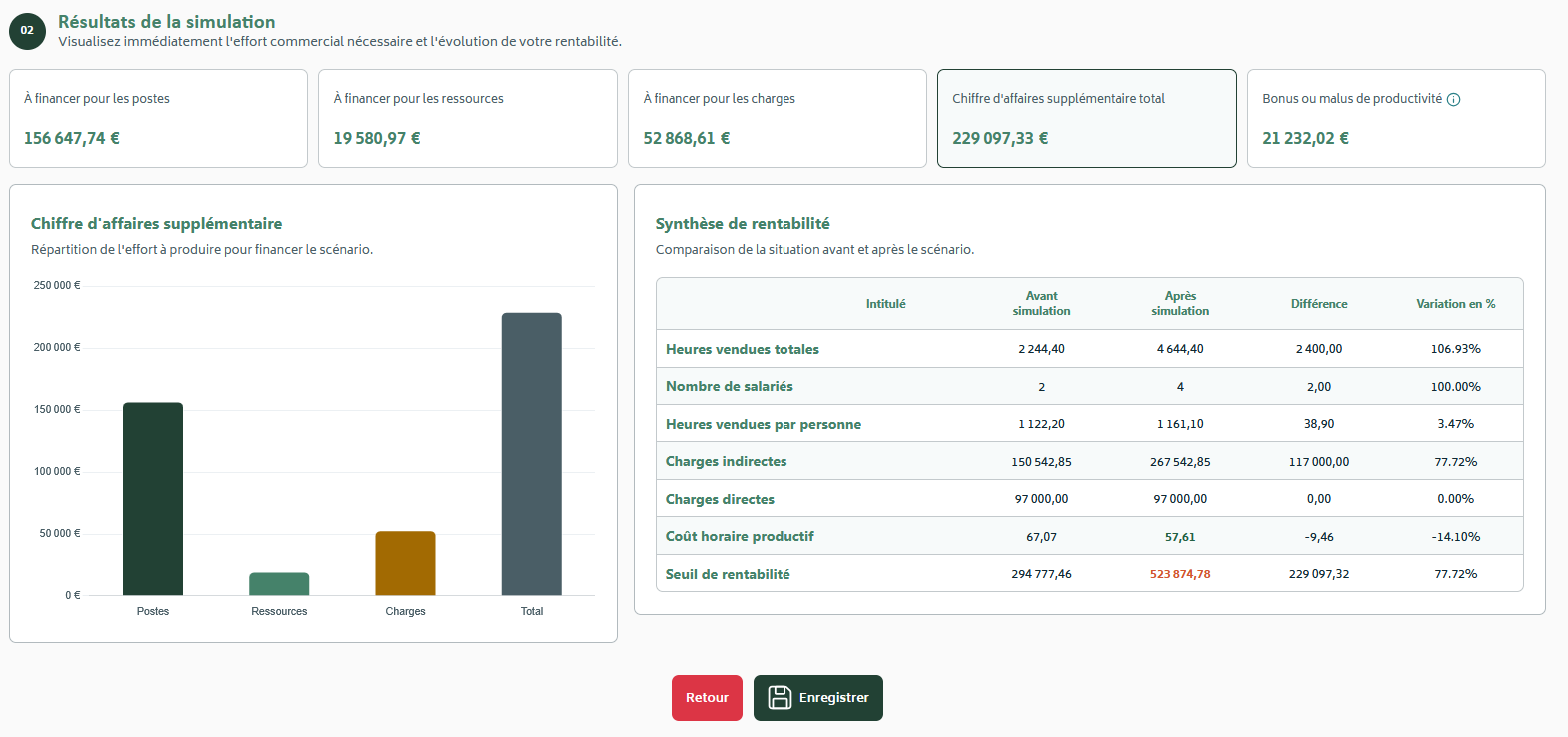Viewport: 1568px width, 737px height.
Task: Click the 156 647,74 € amount
Action: [72, 138]
